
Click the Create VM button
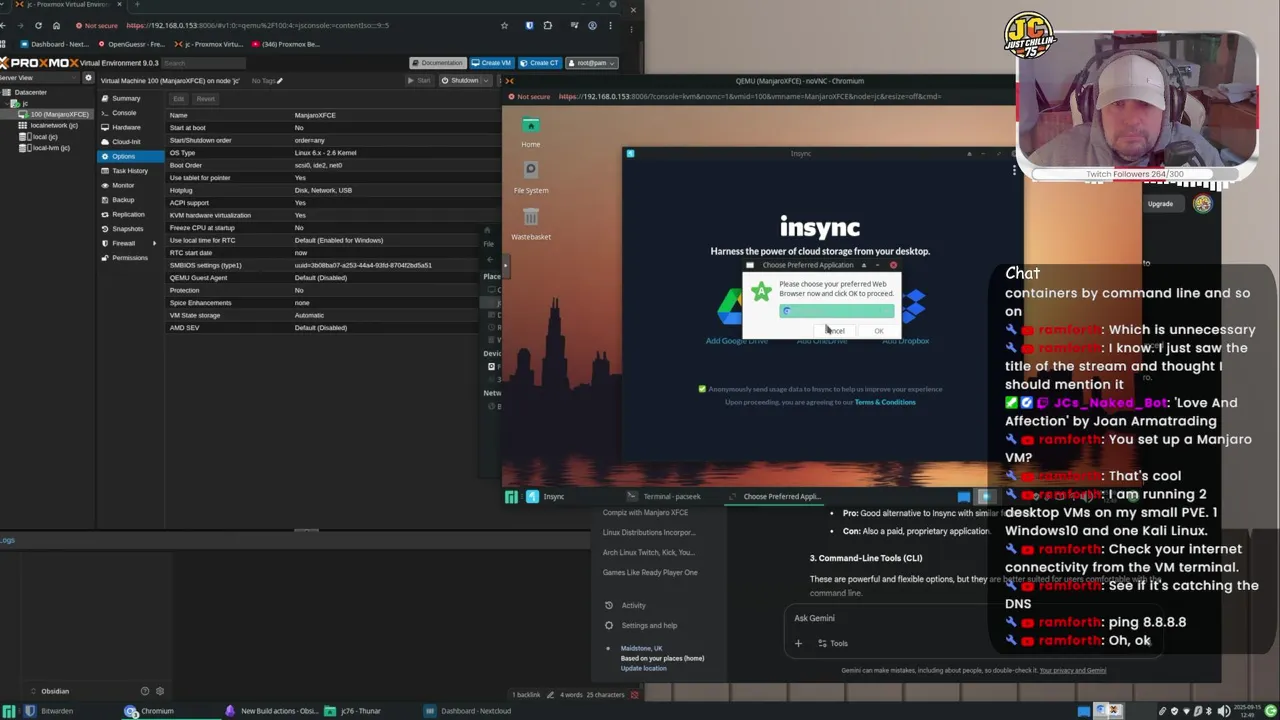click(x=491, y=63)
